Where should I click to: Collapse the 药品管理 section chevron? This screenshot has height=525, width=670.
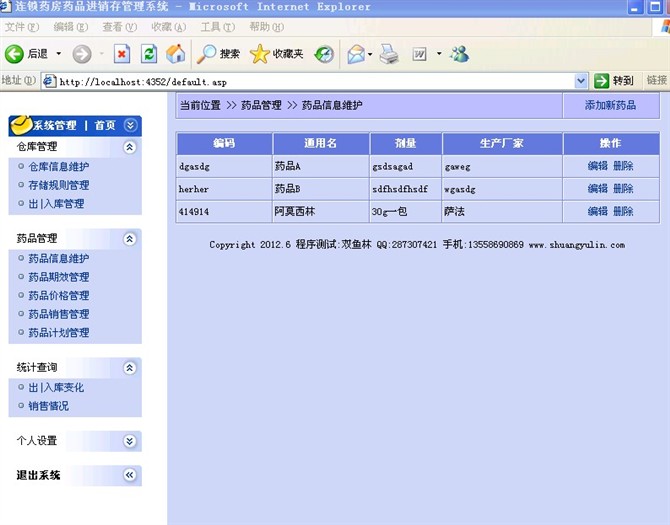[x=129, y=239]
